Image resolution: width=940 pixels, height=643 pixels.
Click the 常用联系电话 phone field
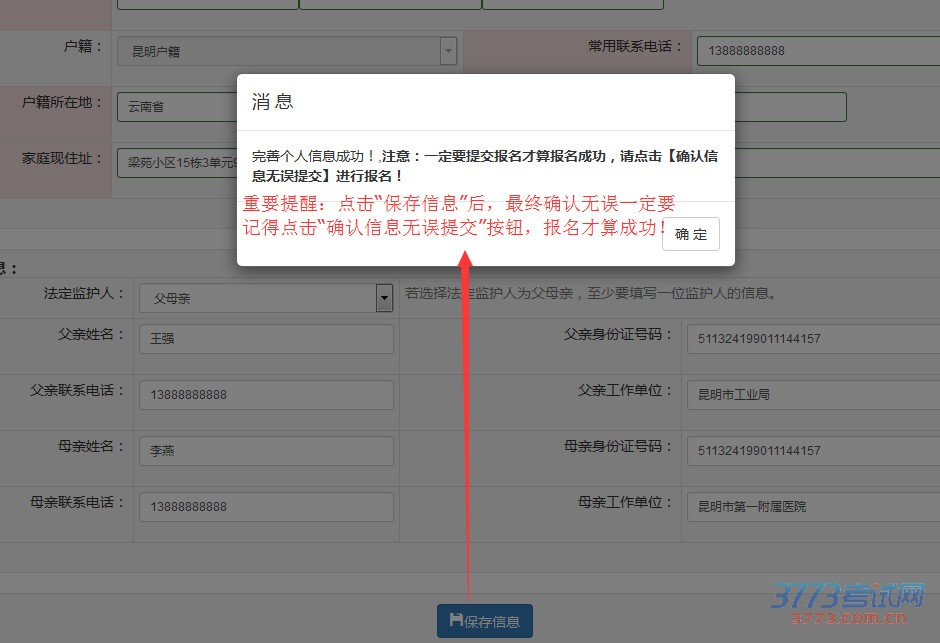click(x=817, y=51)
